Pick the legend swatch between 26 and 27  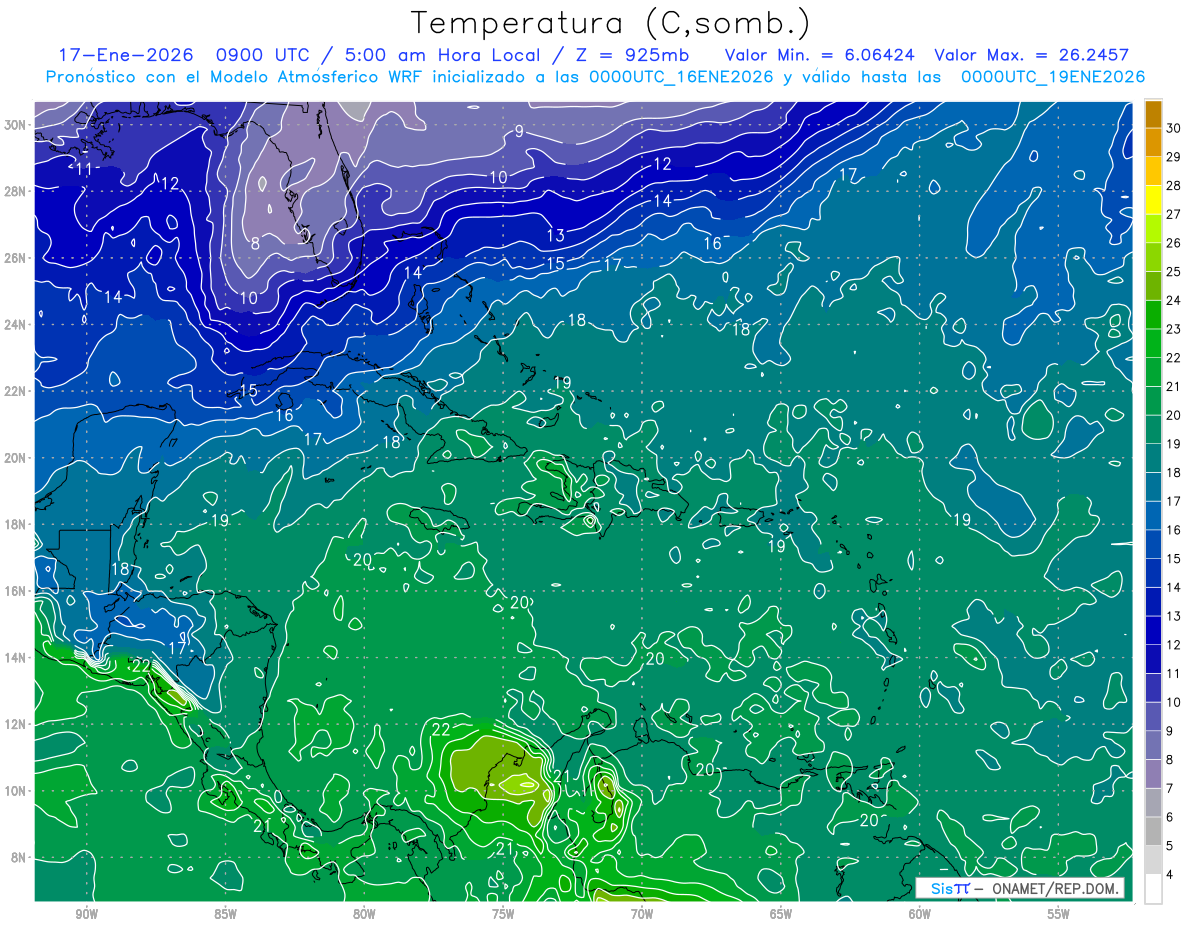pos(1153,228)
